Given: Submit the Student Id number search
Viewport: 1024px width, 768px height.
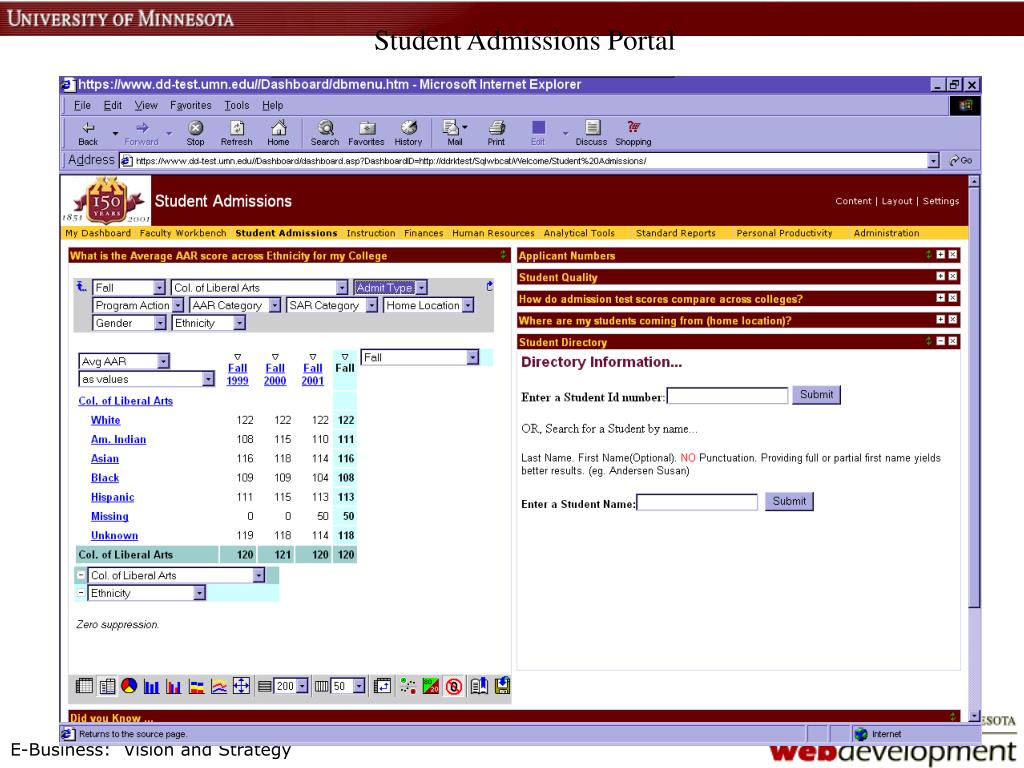Looking at the screenshot, I should tap(816, 394).
